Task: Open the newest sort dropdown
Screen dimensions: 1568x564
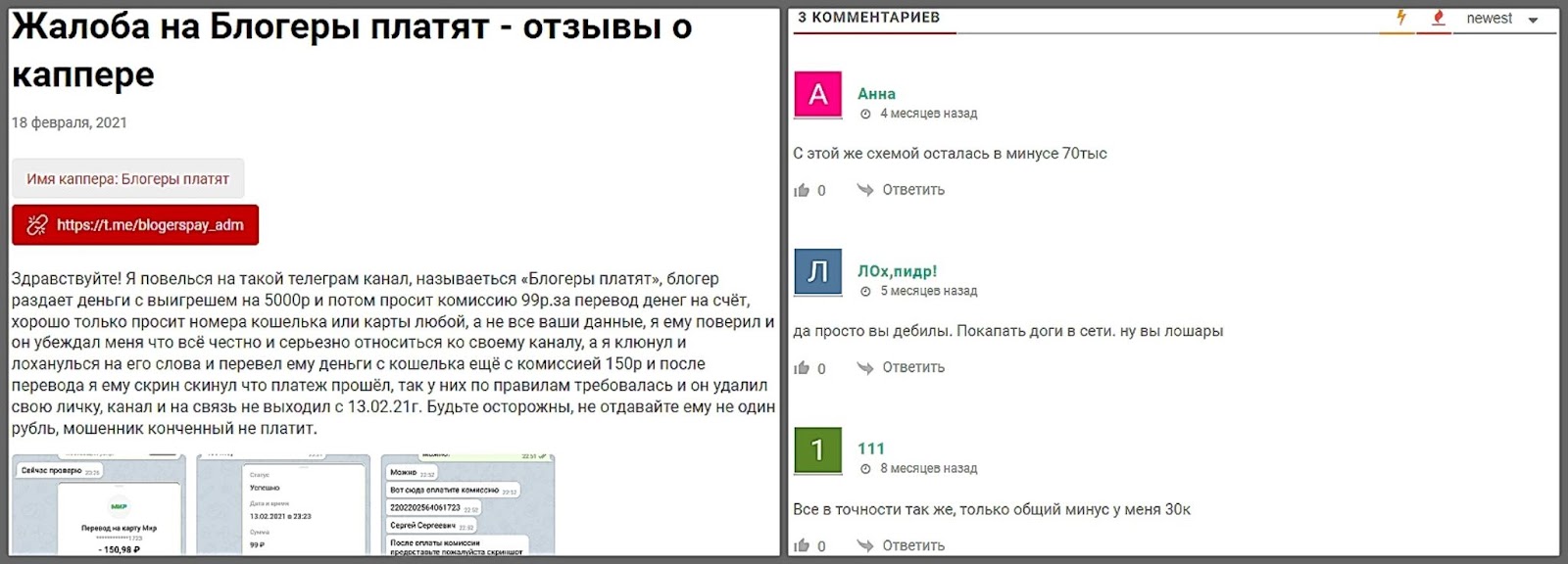Action: click(1502, 19)
